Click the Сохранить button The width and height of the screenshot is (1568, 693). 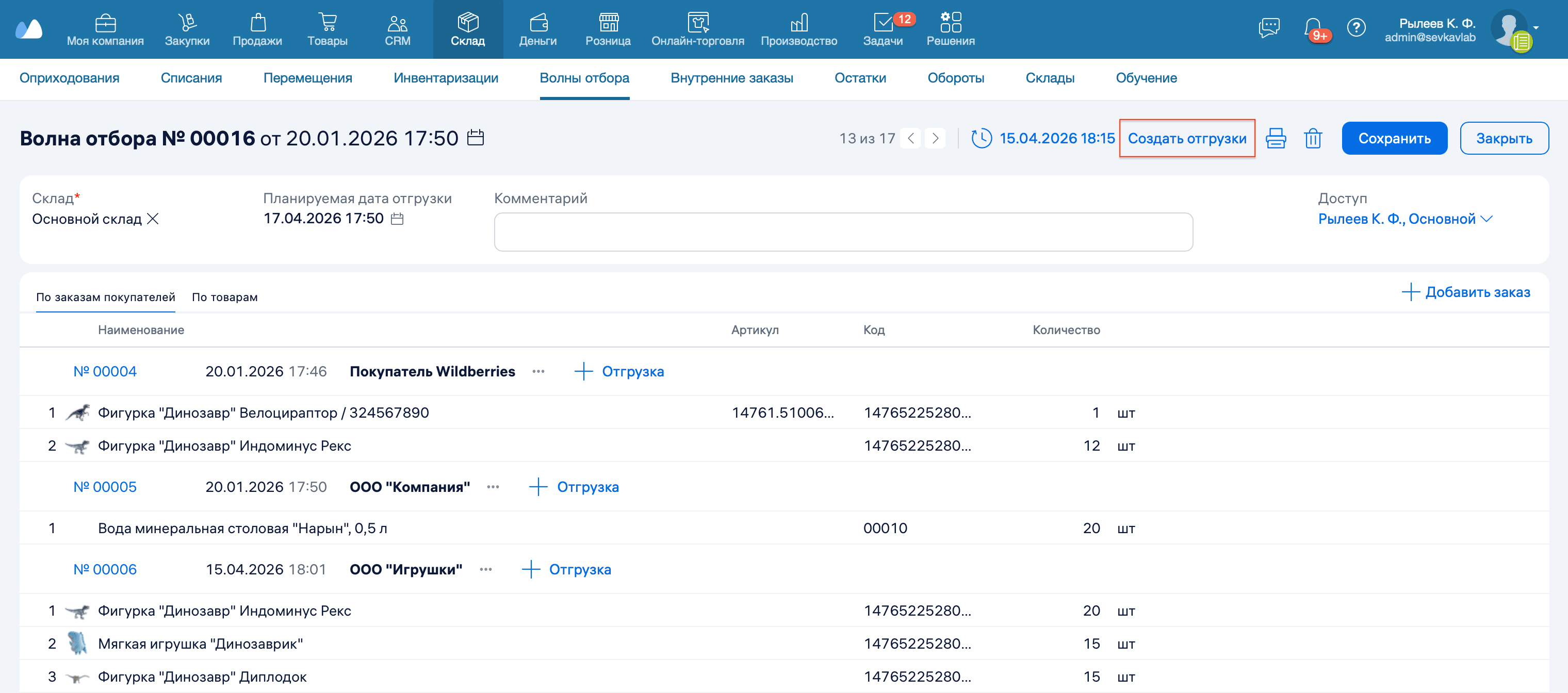(1394, 138)
